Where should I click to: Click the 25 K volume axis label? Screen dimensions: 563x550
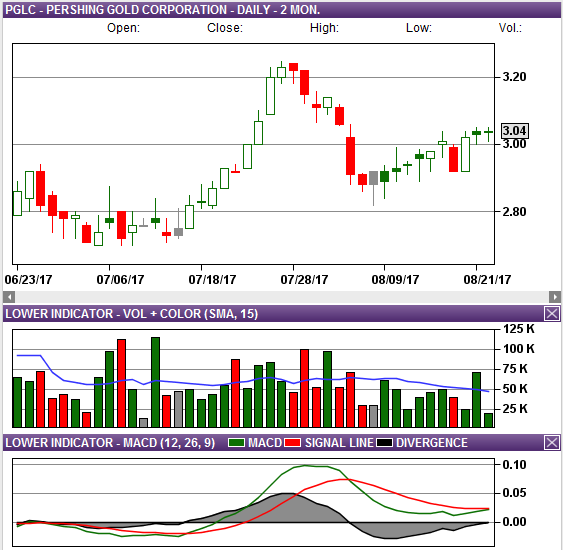click(x=515, y=409)
